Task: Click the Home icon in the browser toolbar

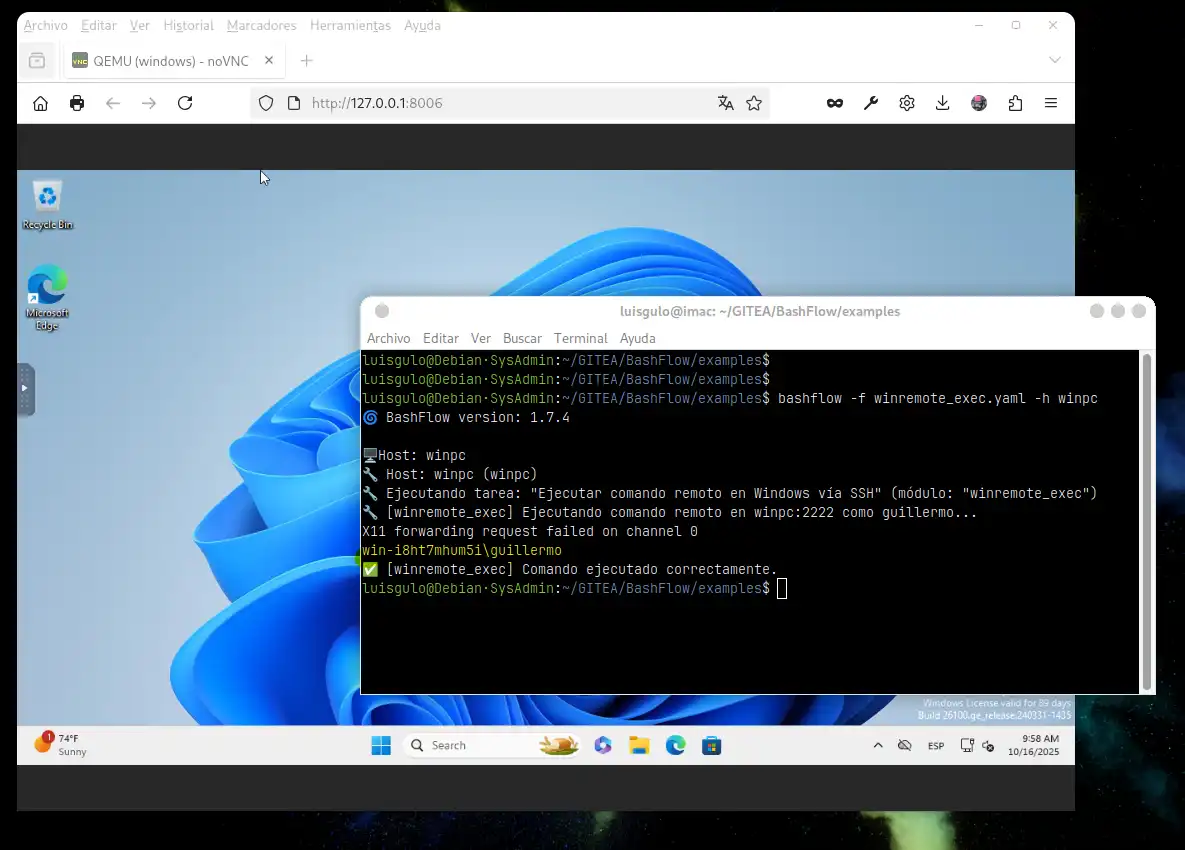Action: [40, 102]
